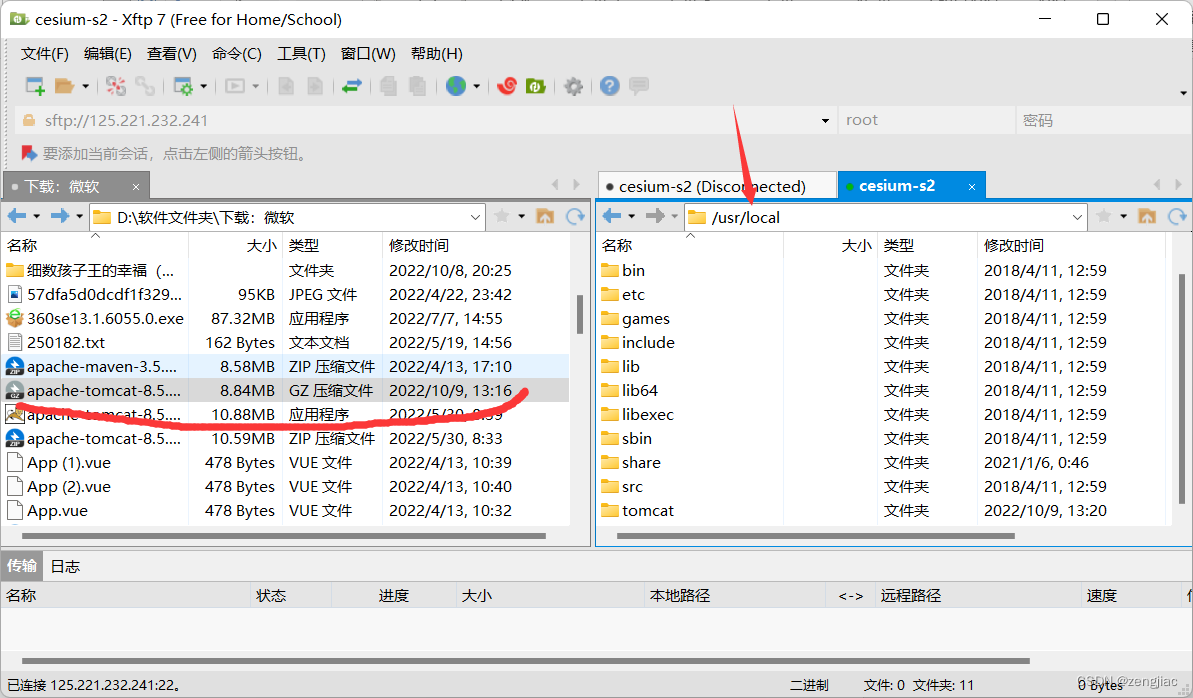Expand the Open session dropdown arrow

pos(85,86)
